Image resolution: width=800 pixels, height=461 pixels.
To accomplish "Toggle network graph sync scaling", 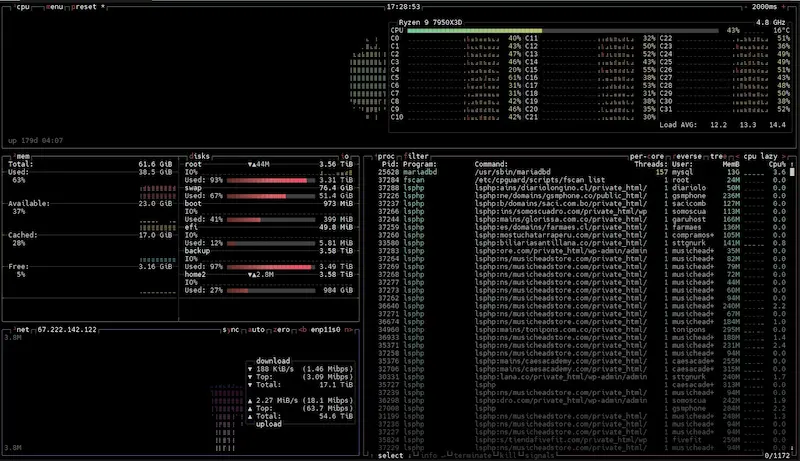I will pos(231,329).
